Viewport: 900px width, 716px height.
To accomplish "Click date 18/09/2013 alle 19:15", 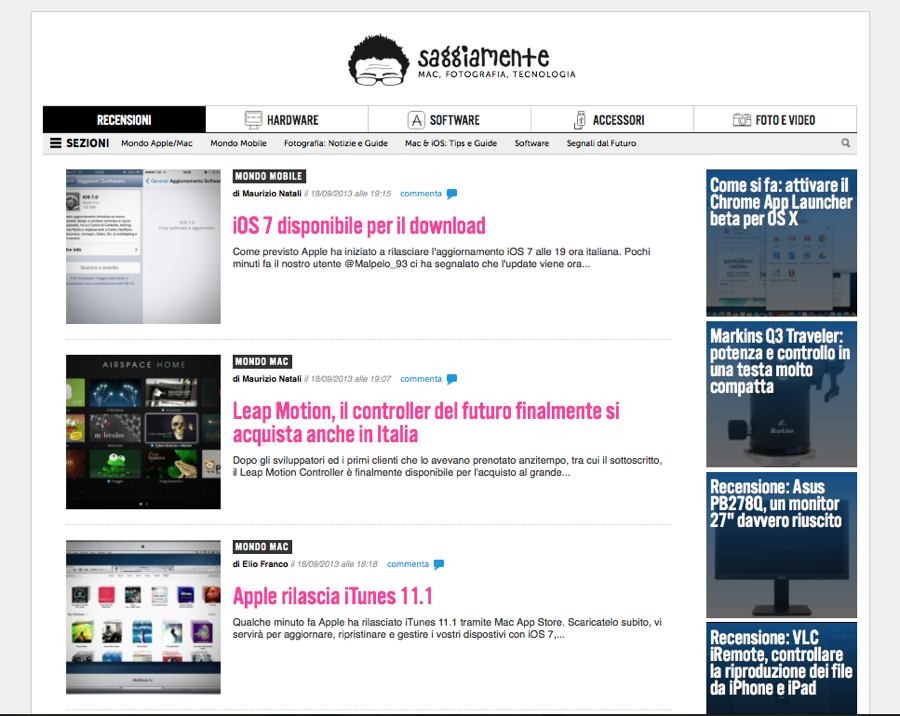I will tap(351, 193).
